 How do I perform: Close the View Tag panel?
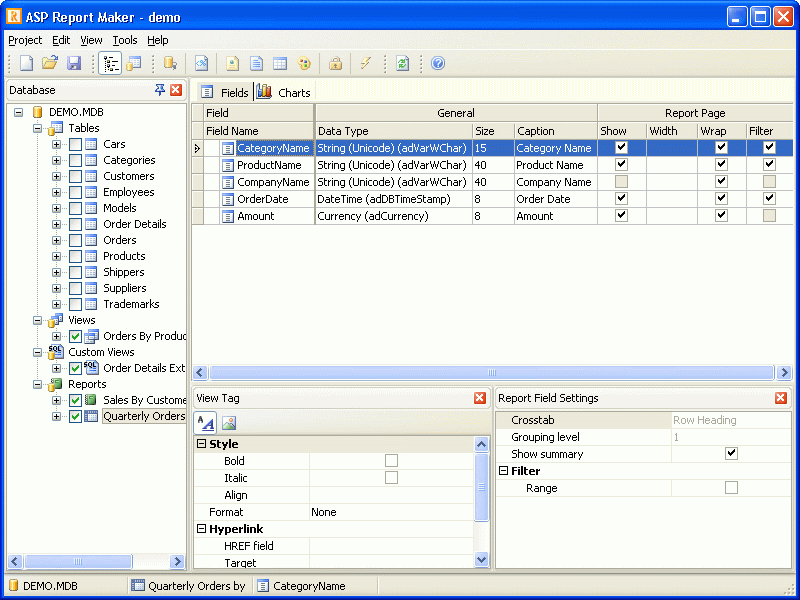pos(480,398)
